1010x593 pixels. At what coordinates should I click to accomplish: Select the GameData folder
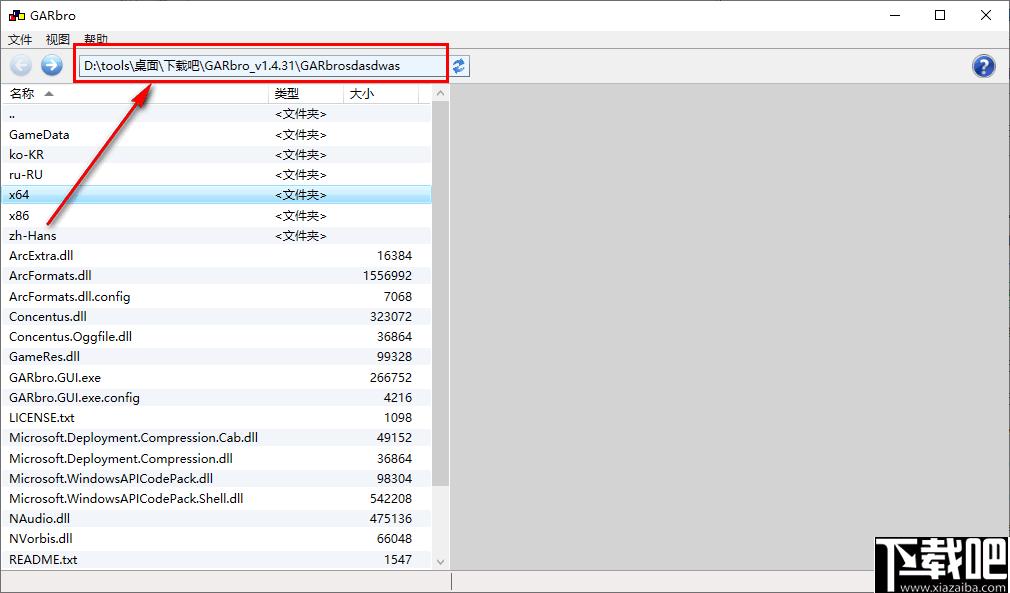(215, 135)
